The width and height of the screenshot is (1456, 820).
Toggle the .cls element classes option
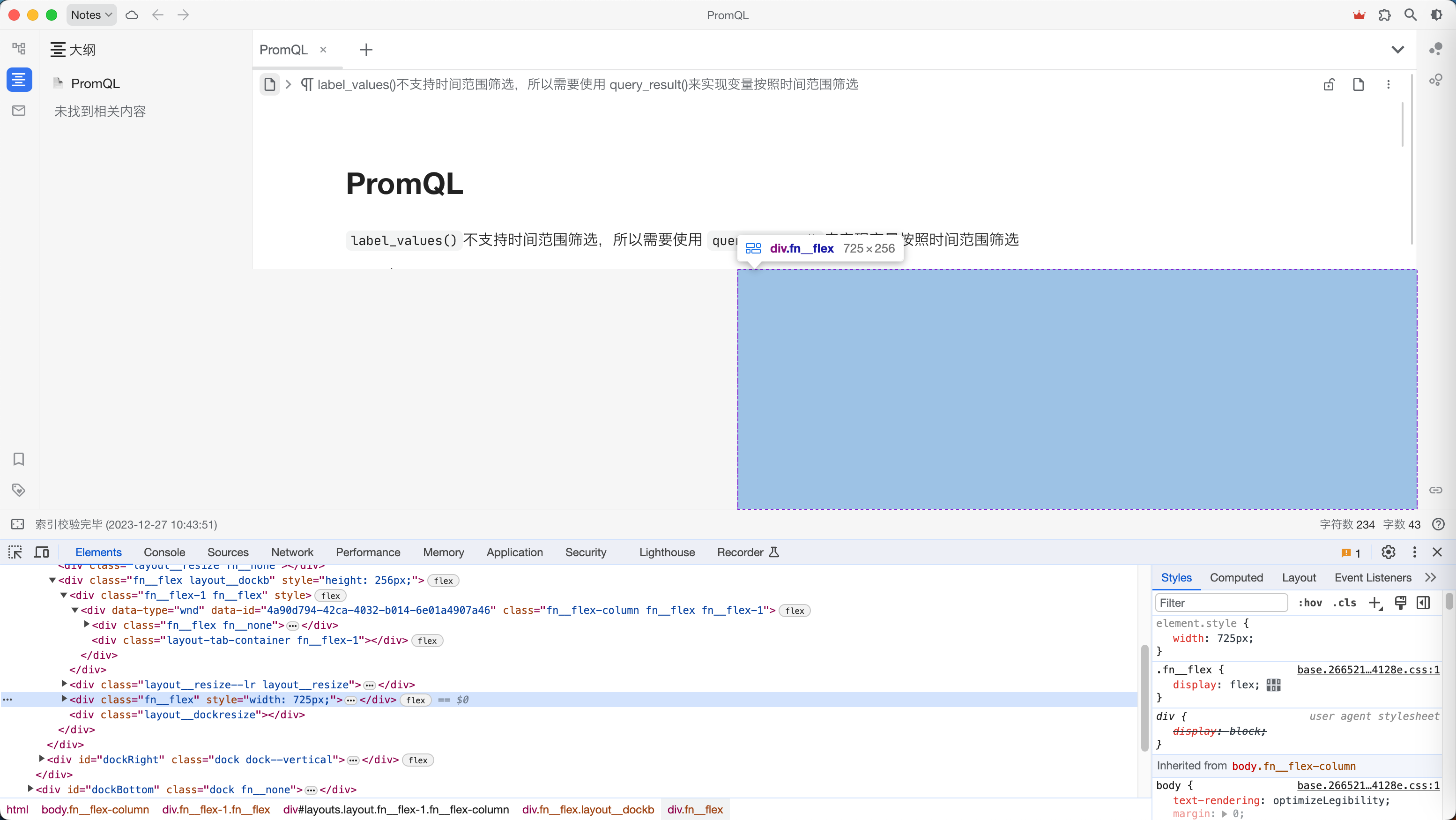1345,603
